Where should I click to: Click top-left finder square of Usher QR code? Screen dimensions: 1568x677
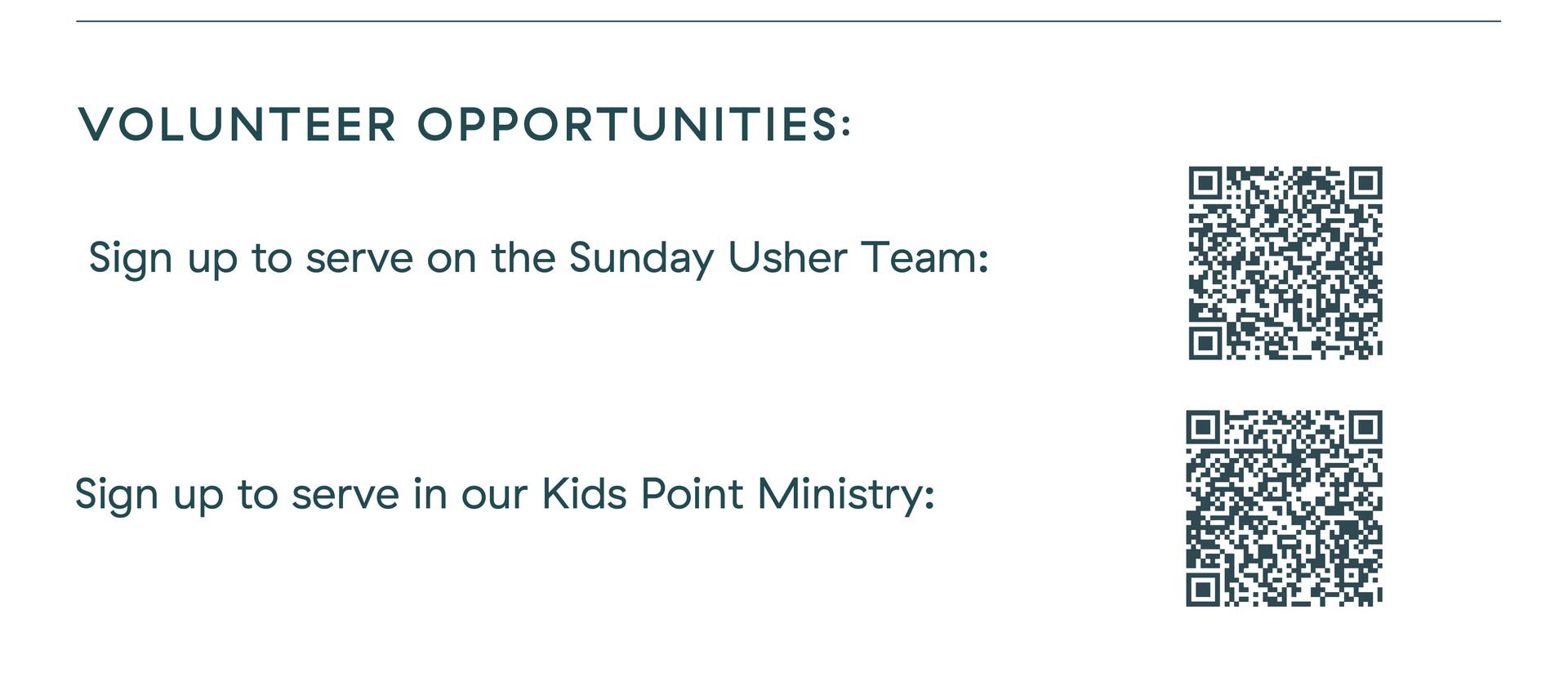click(1205, 183)
